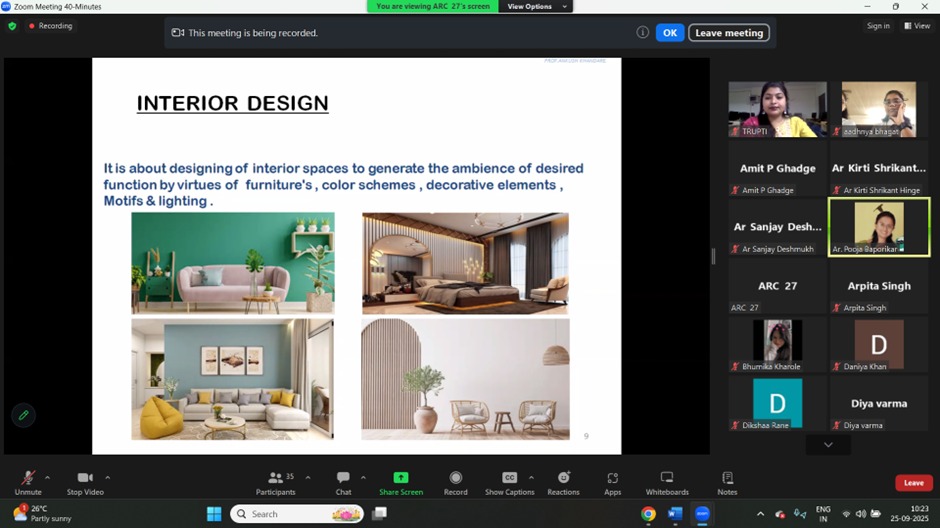This screenshot has height=528, width=940.
Task: Click the View layout menu
Action: point(917,26)
